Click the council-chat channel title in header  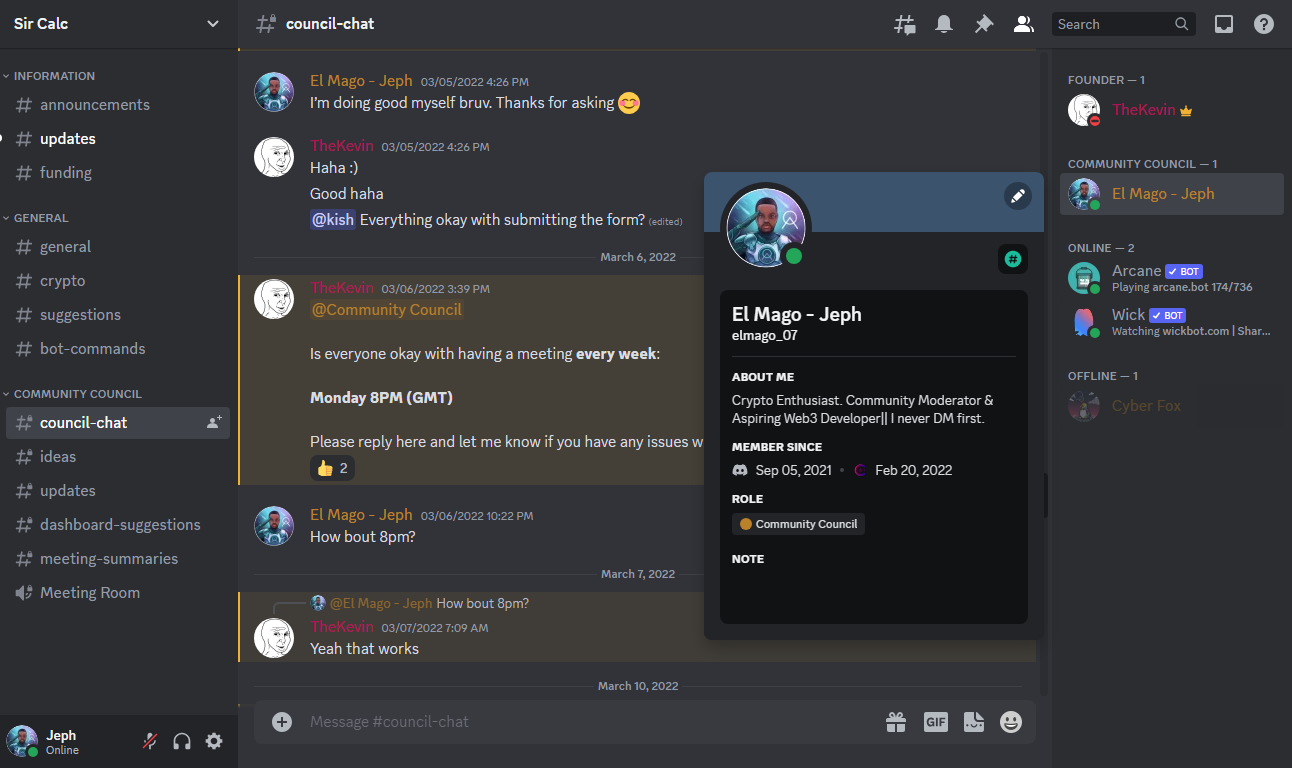(330, 23)
